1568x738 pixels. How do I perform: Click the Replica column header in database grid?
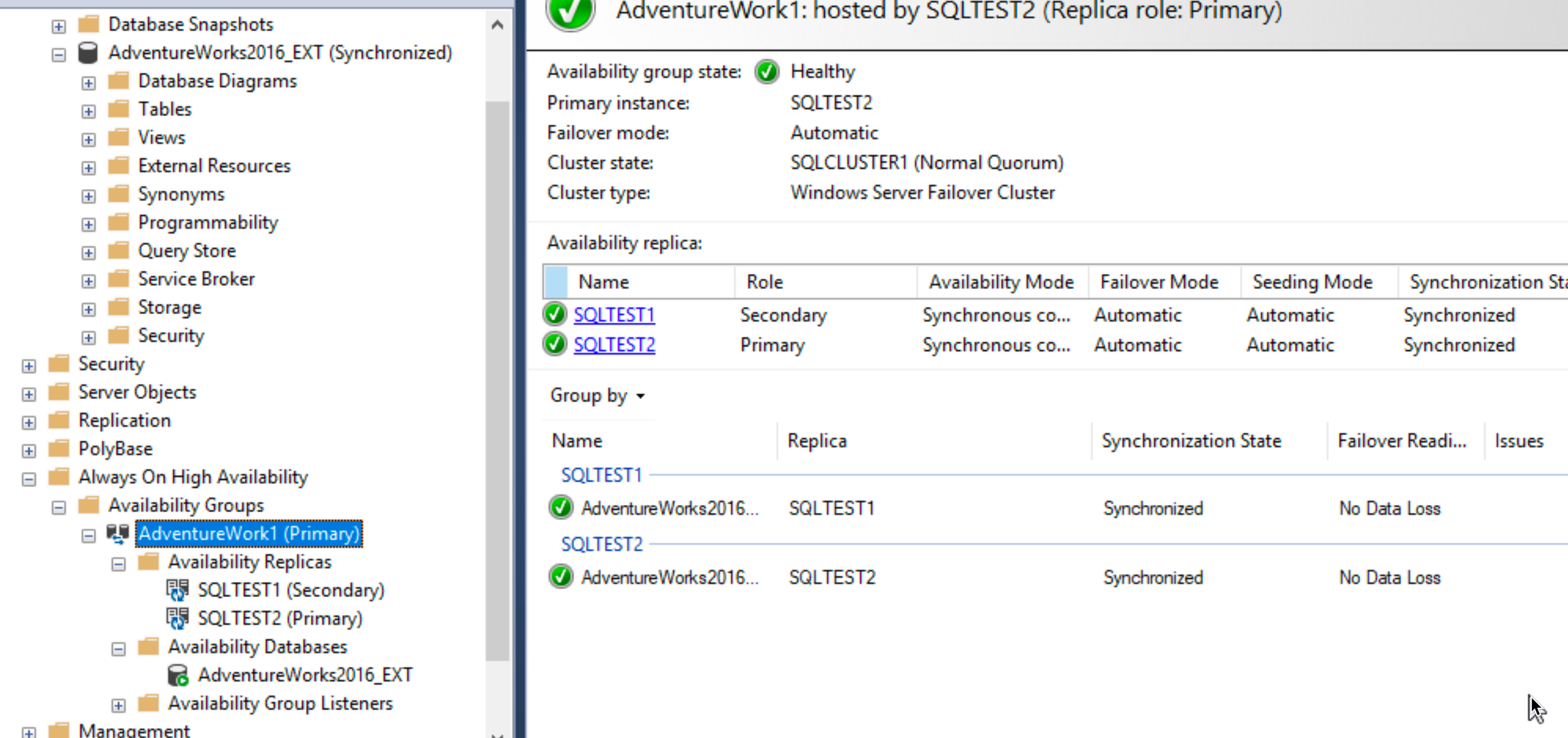[x=935, y=441]
